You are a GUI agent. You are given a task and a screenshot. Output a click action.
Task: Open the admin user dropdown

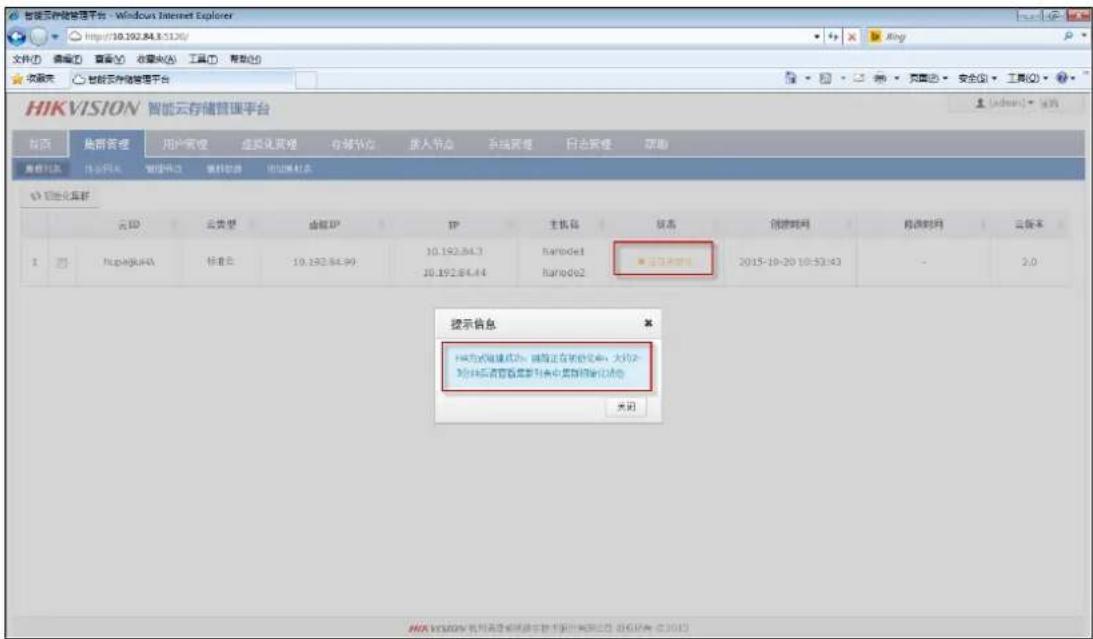(x=1004, y=103)
